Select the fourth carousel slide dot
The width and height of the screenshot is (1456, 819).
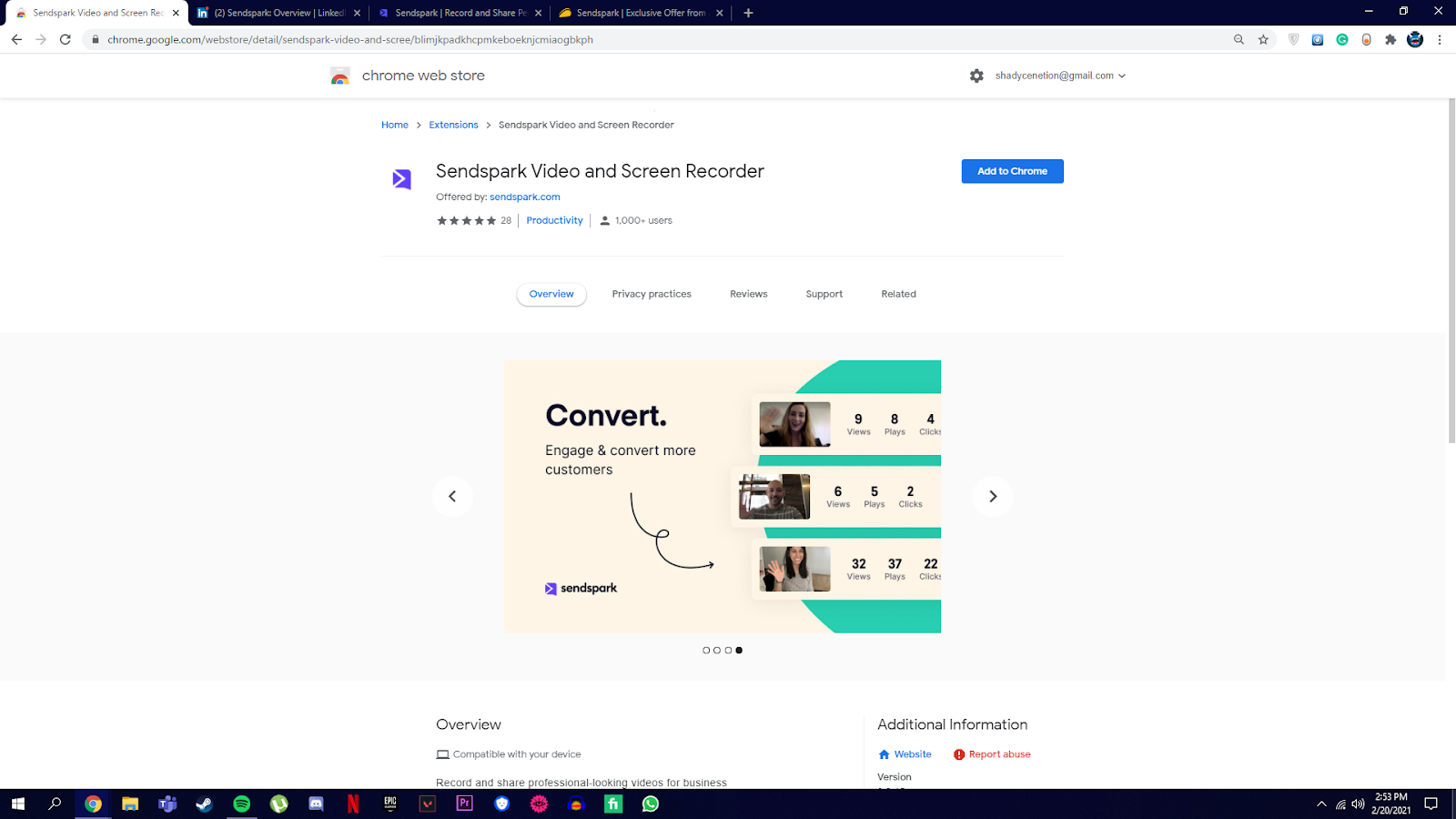click(x=739, y=651)
